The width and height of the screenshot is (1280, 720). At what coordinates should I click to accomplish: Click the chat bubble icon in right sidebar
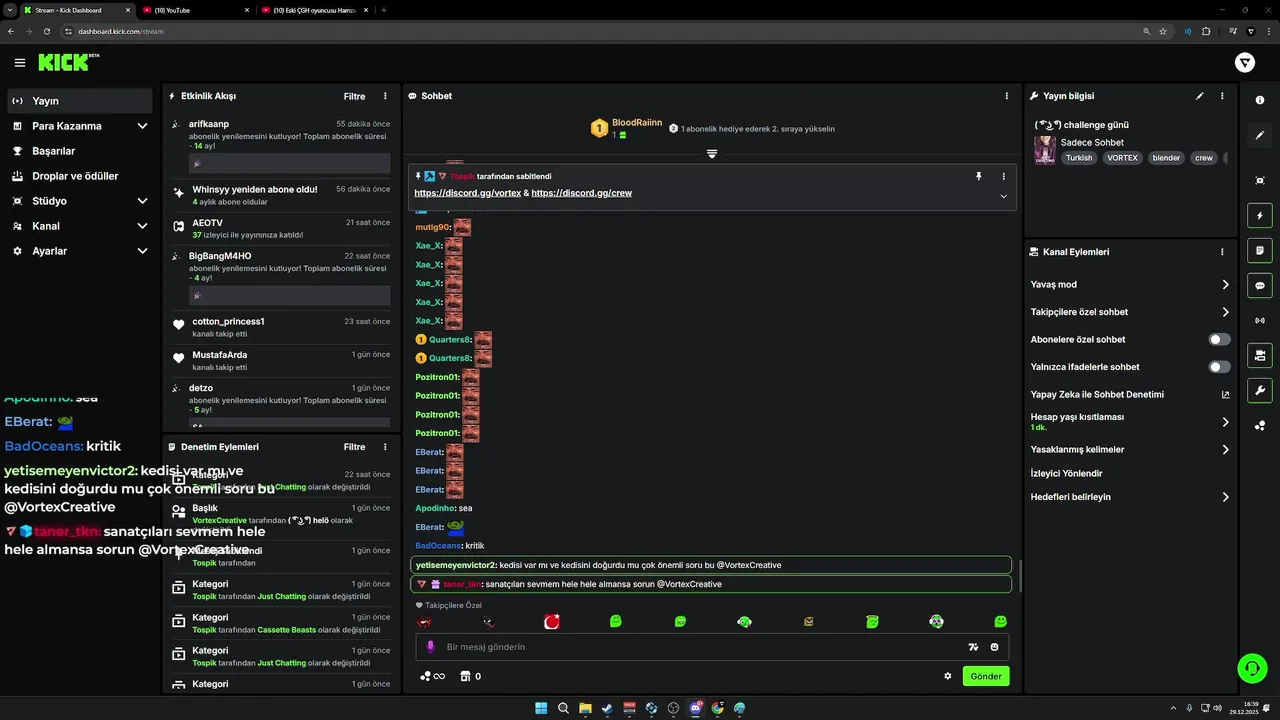coord(1260,285)
